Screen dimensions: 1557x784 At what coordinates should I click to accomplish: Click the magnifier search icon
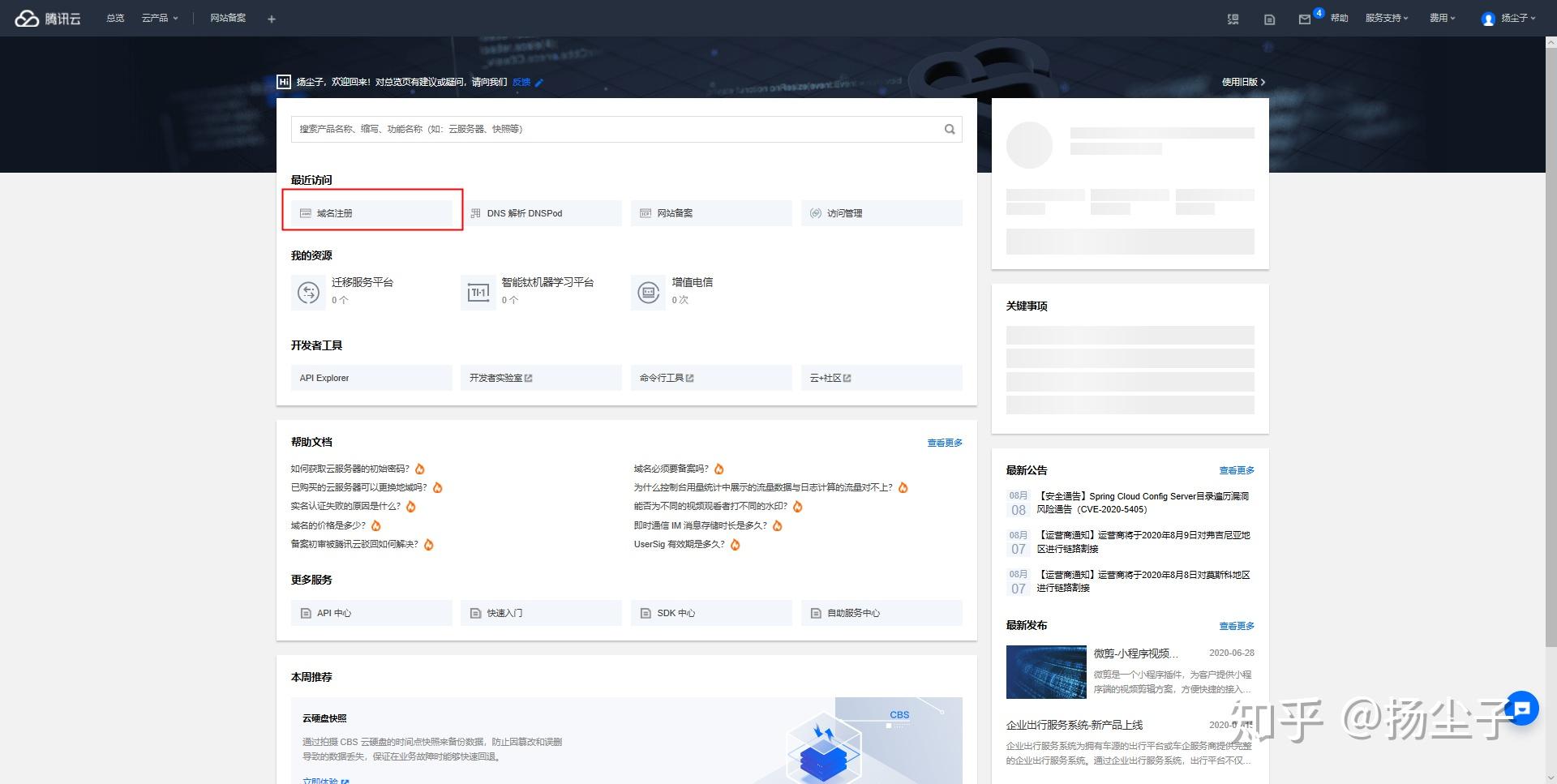(950, 129)
